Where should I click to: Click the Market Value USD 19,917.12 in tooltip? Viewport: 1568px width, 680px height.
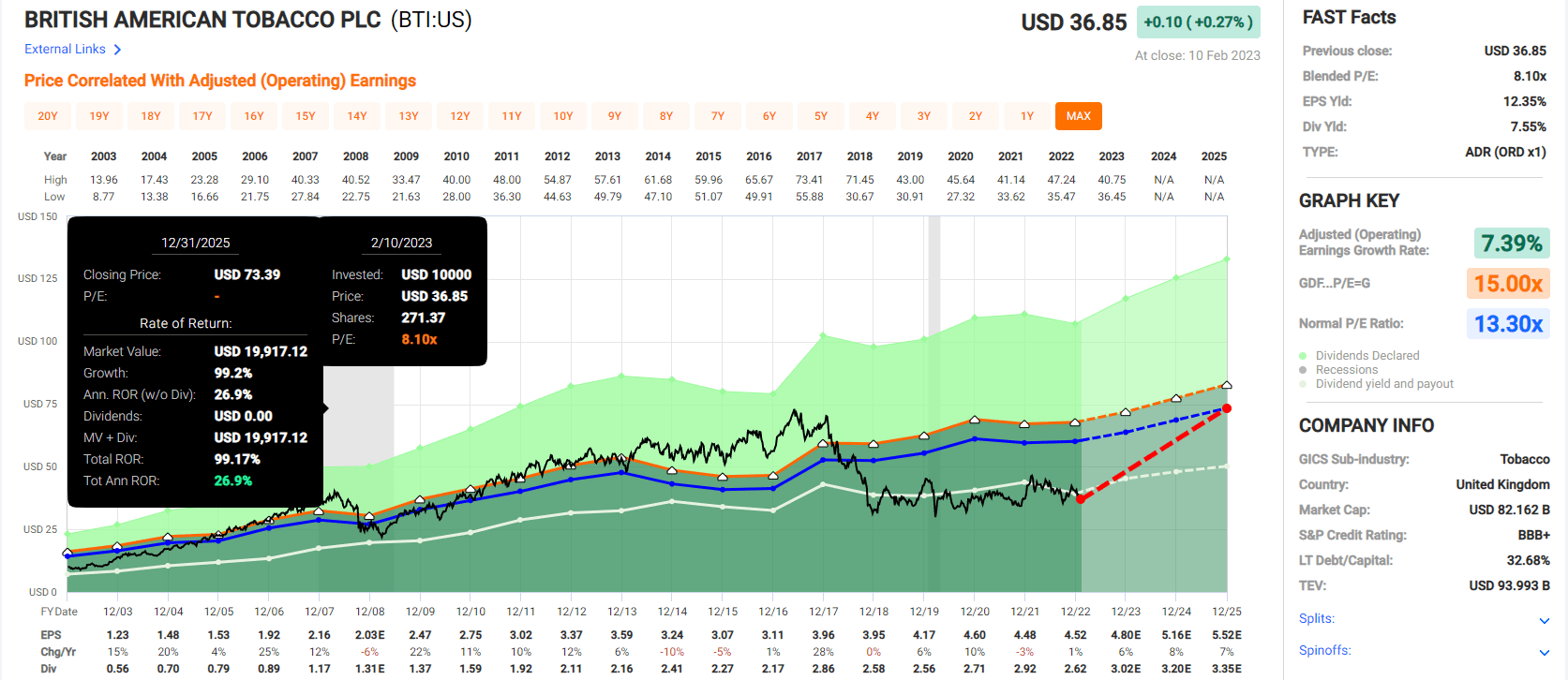click(x=261, y=351)
